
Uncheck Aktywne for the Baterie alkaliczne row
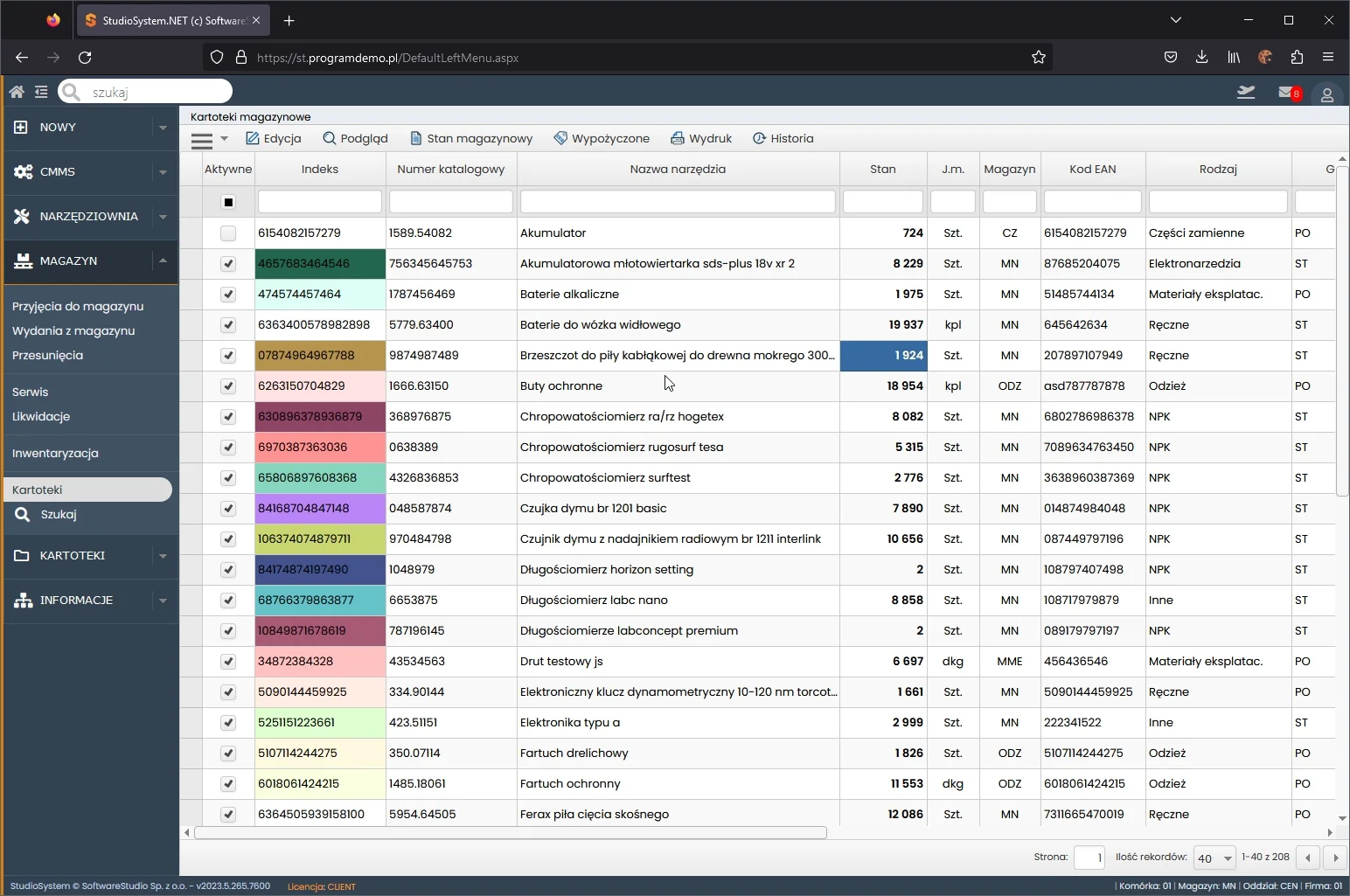click(228, 295)
